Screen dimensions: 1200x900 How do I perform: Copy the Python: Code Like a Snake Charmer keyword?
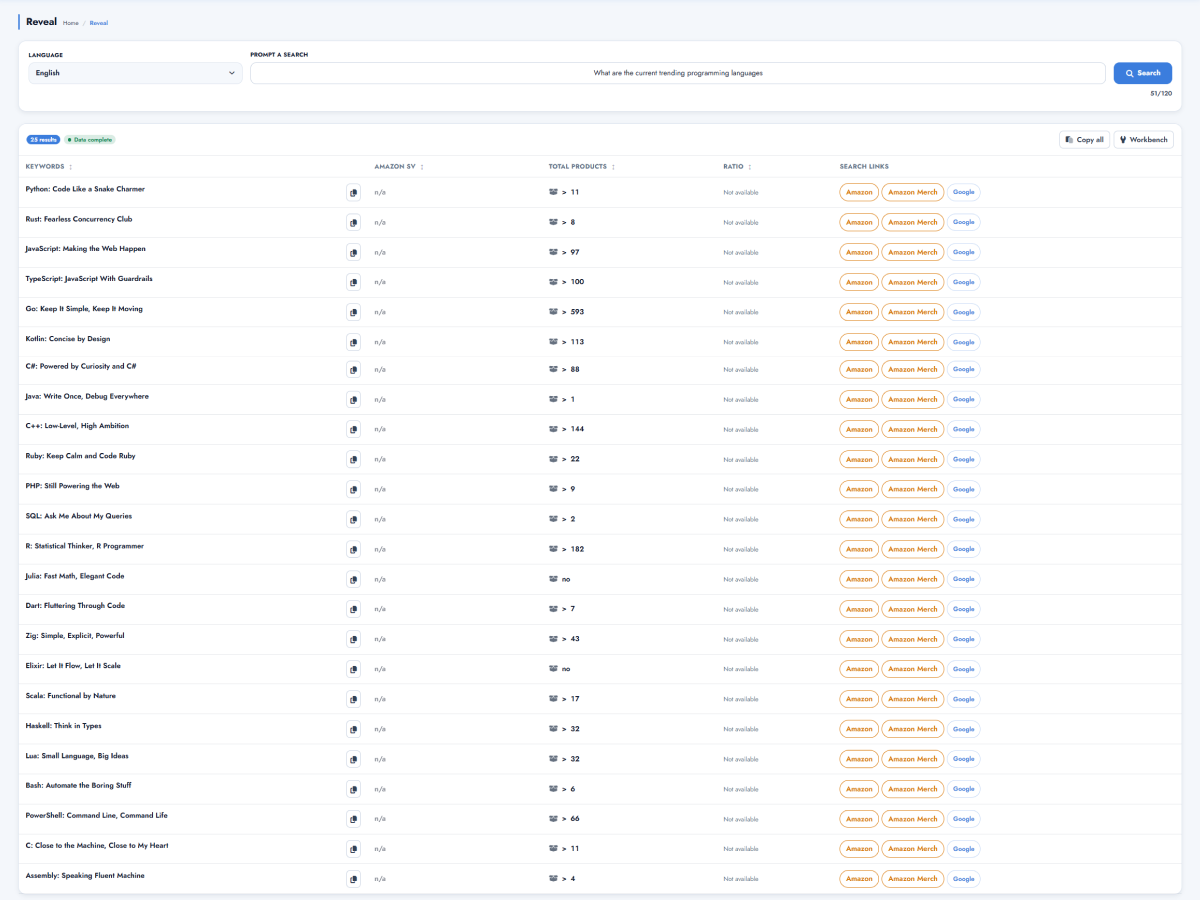coord(353,193)
